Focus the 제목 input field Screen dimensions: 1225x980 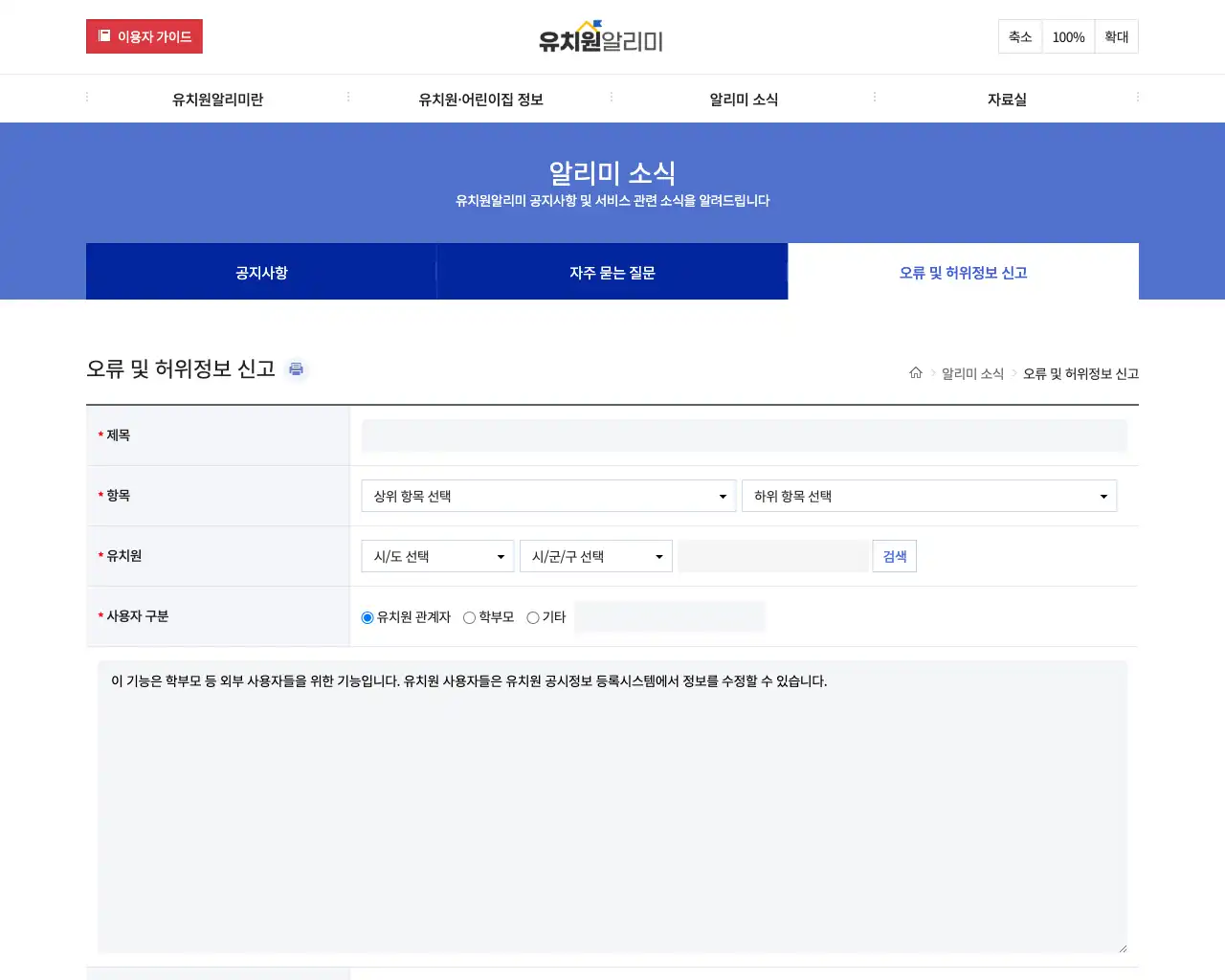coord(745,435)
